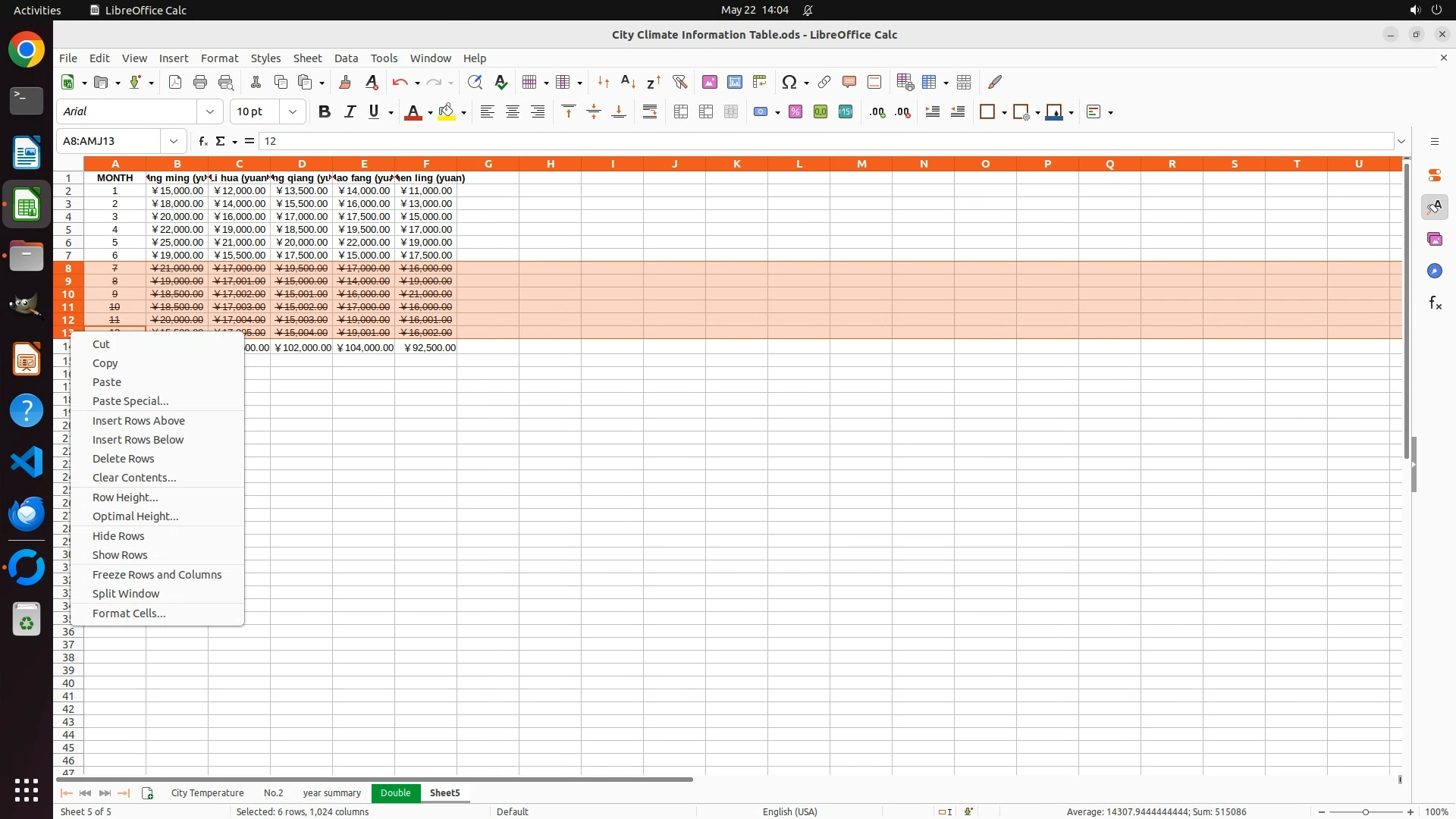Viewport: 1456px width, 819px height.
Task: Click the Clone Formatting paintbrush
Action: [x=345, y=82]
